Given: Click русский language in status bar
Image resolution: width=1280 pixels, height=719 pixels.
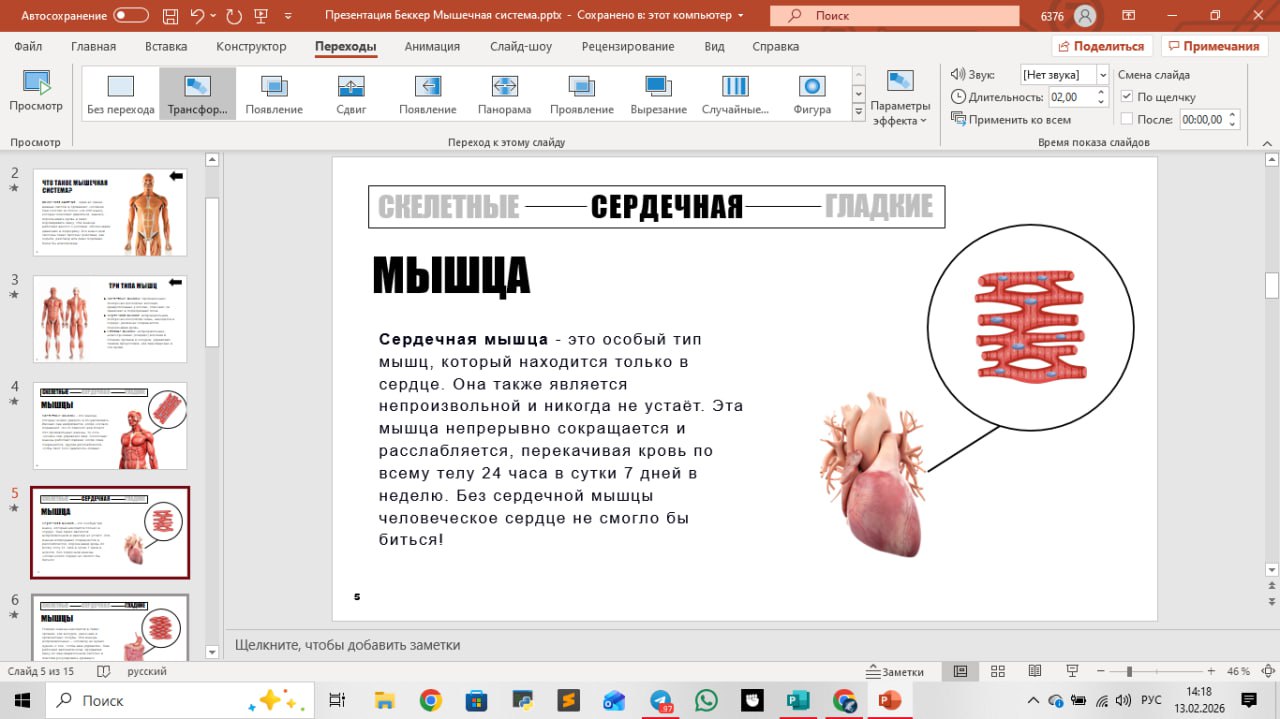Looking at the screenshot, I should (x=146, y=671).
